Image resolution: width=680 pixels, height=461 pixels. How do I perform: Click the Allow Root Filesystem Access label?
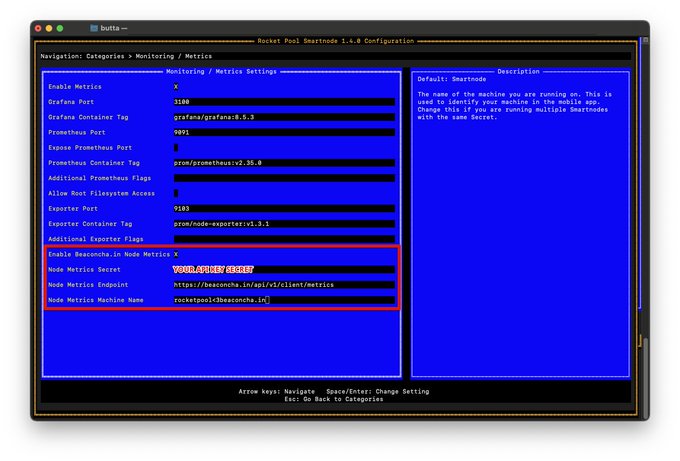[x=101, y=193]
